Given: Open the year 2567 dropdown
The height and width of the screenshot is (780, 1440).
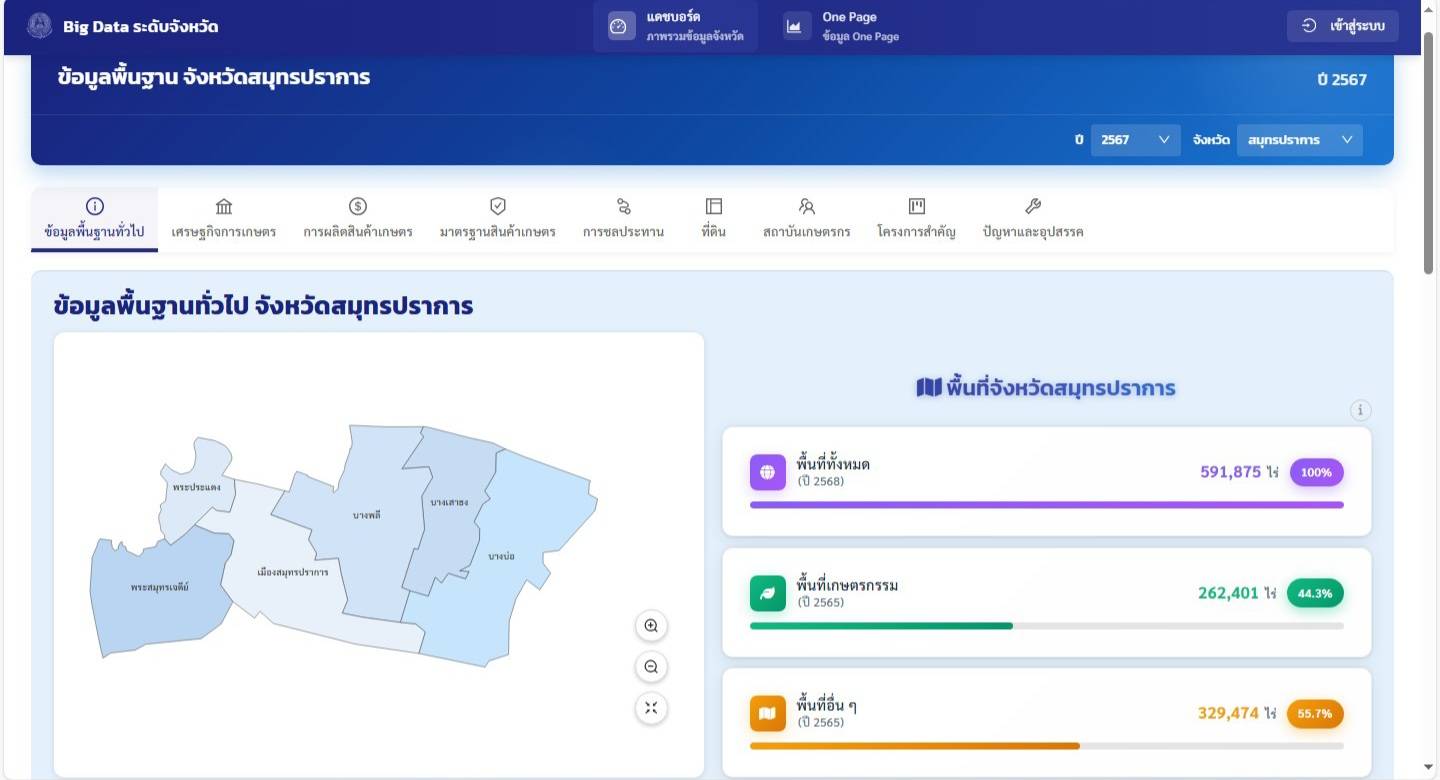Looking at the screenshot, I should tap(1134, 140).
